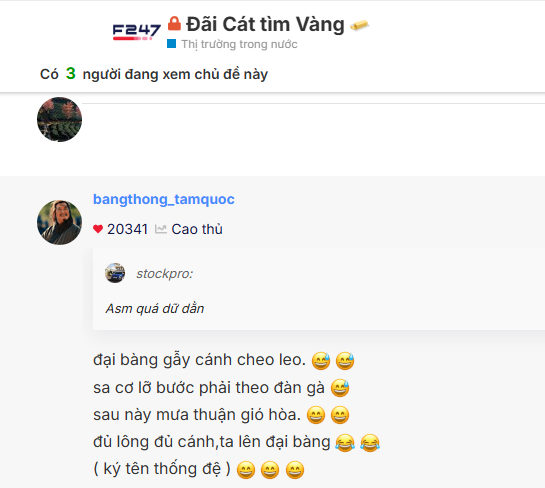Click the red heart icon next to 20341
The width and height of the screenshot is (545, 488).
[x=98, y=229]
